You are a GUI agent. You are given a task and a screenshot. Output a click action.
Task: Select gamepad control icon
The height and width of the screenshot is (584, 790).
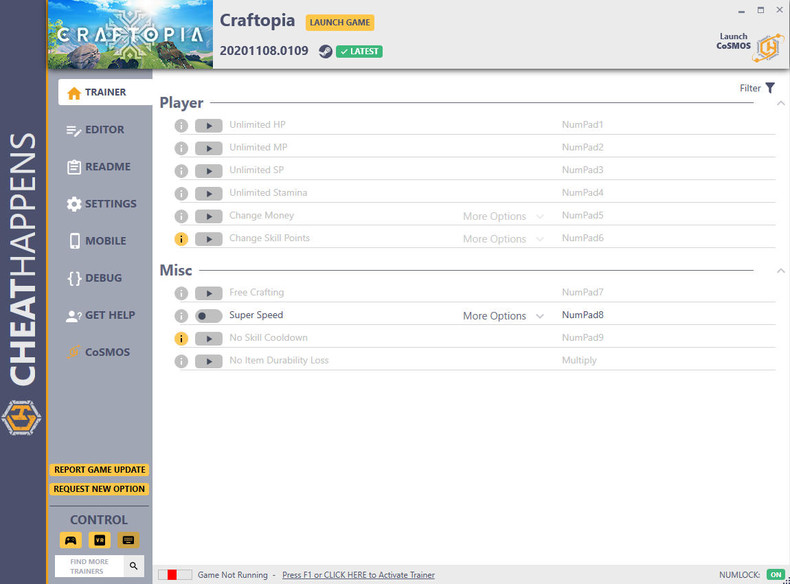(x=71, y=540)
